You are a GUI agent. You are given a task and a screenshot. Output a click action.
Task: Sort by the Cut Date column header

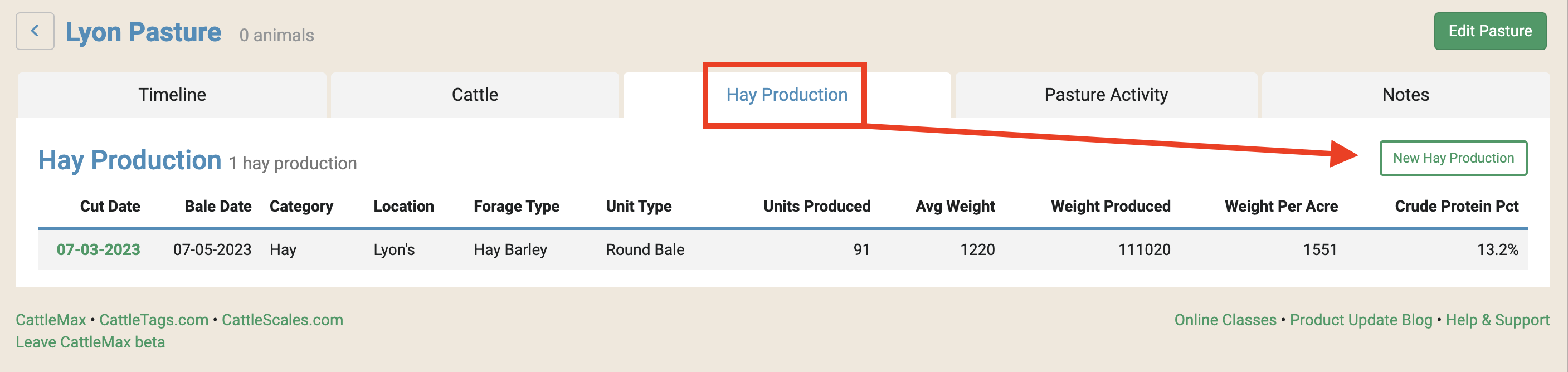point(110,206)
